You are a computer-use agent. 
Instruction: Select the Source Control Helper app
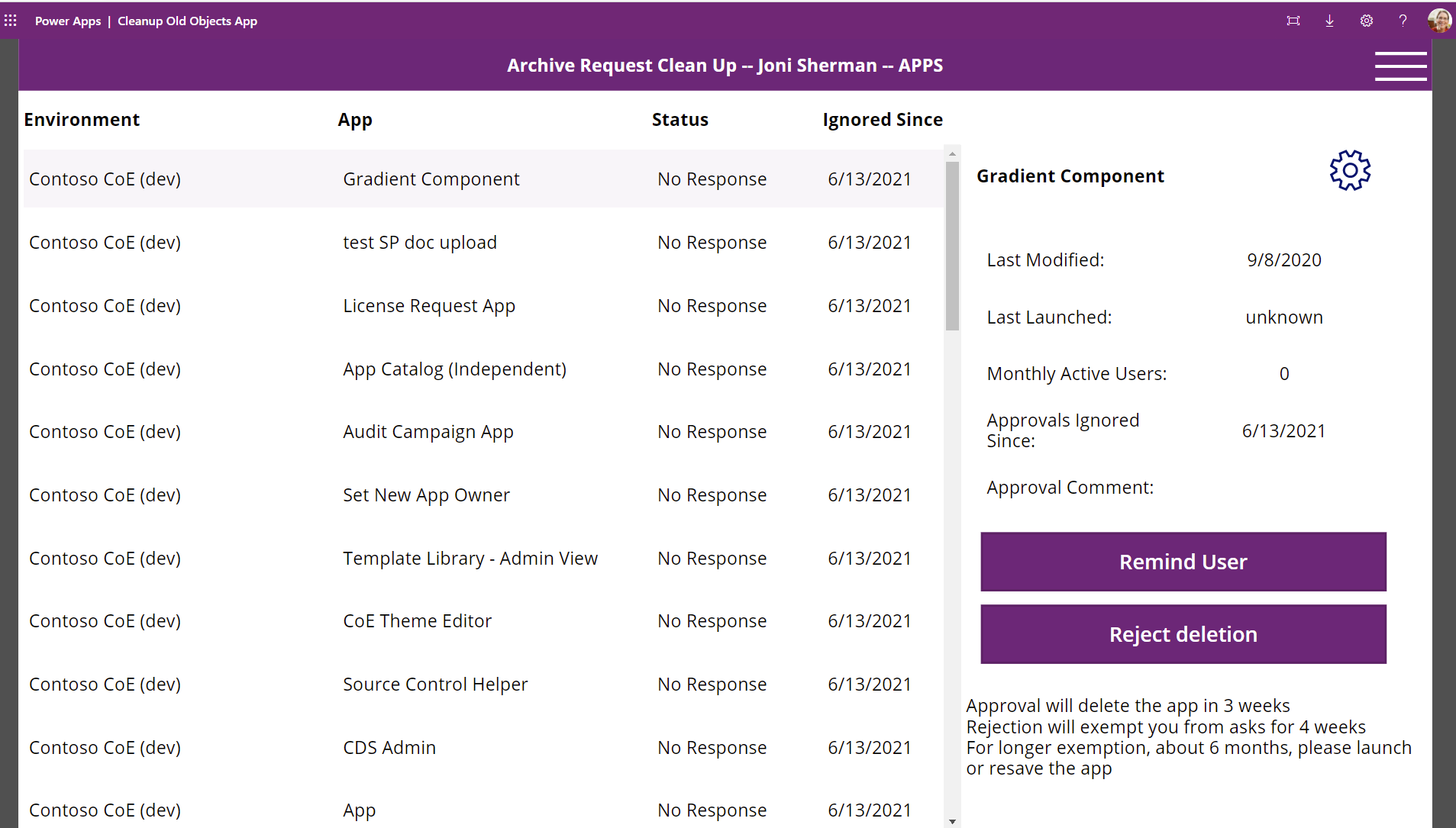[x=434, y=684]
